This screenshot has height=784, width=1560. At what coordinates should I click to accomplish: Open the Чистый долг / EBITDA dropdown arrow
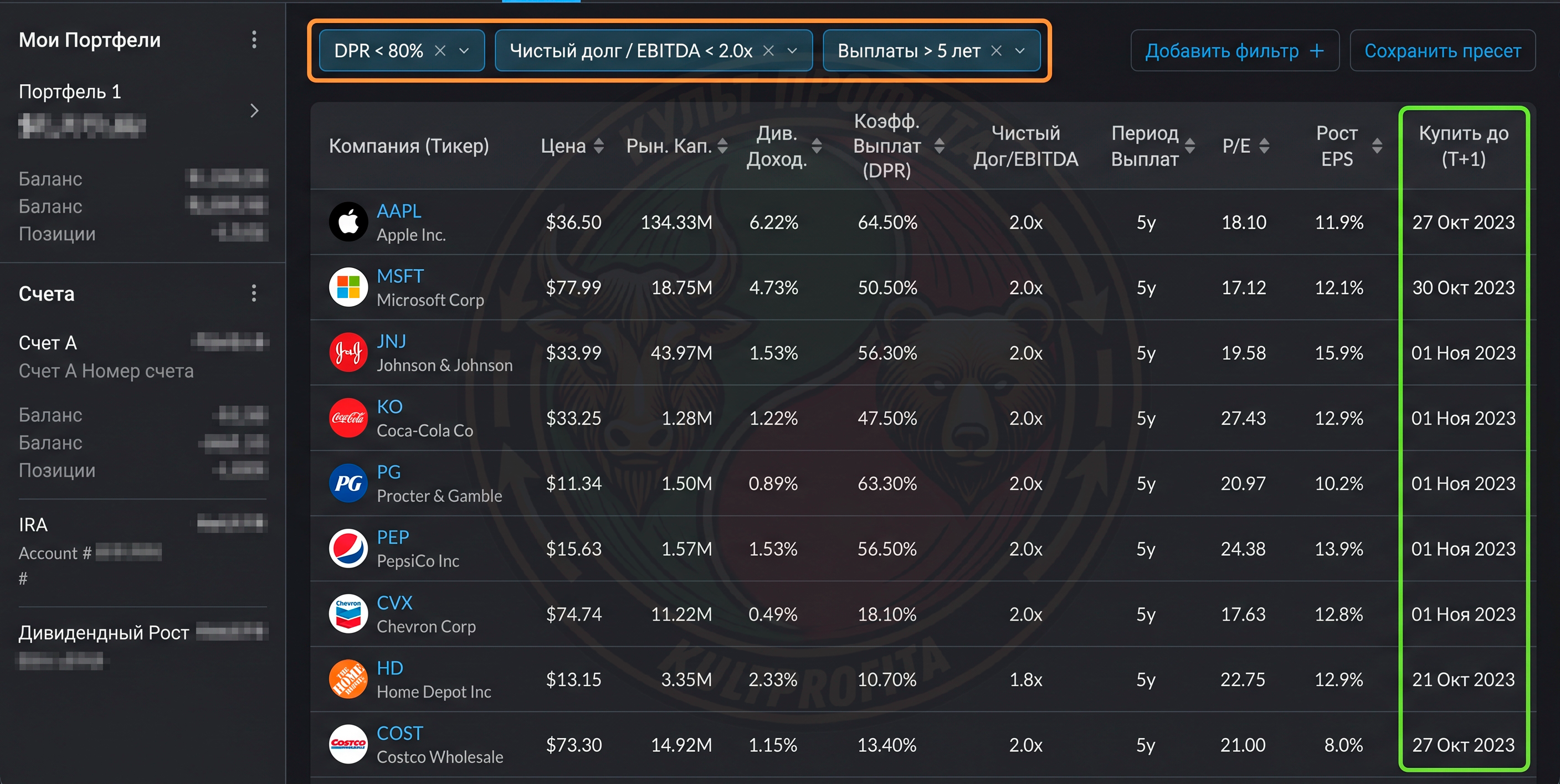click(792, 51)
